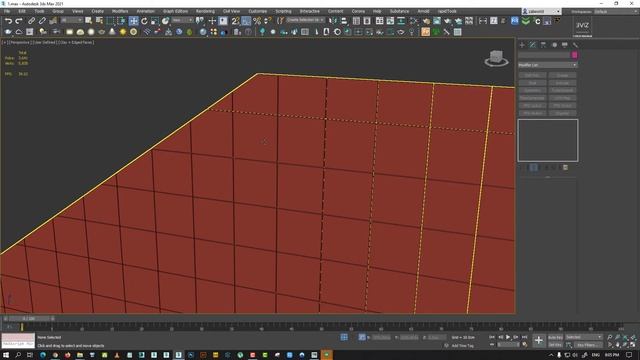The height and width of the screenshot is (360, 640).
Task: Open the selection filter dropdown in toolbar
Action: (x=71, y=20)
